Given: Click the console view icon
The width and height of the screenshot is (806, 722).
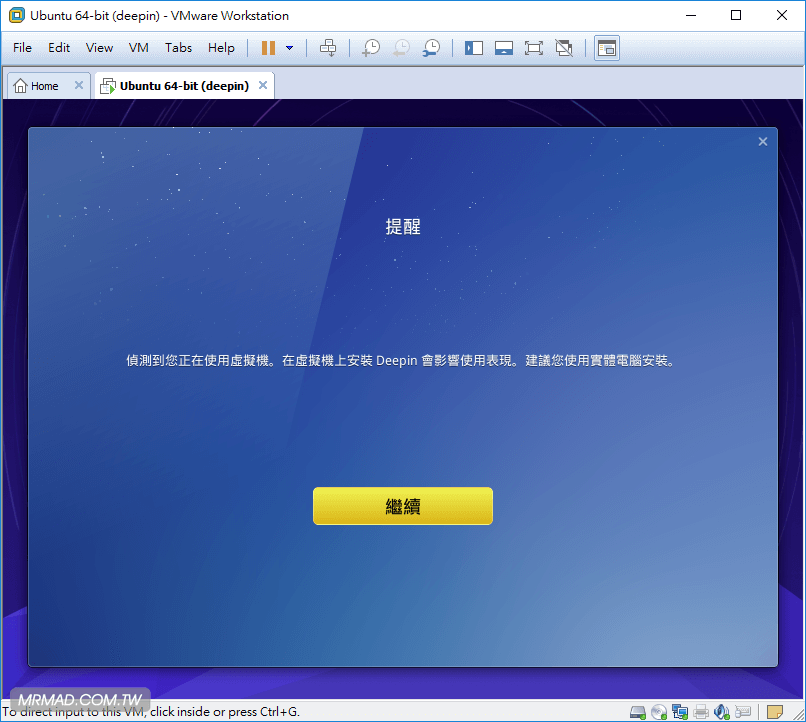Looking at the screenshot, I should [607, 48].
